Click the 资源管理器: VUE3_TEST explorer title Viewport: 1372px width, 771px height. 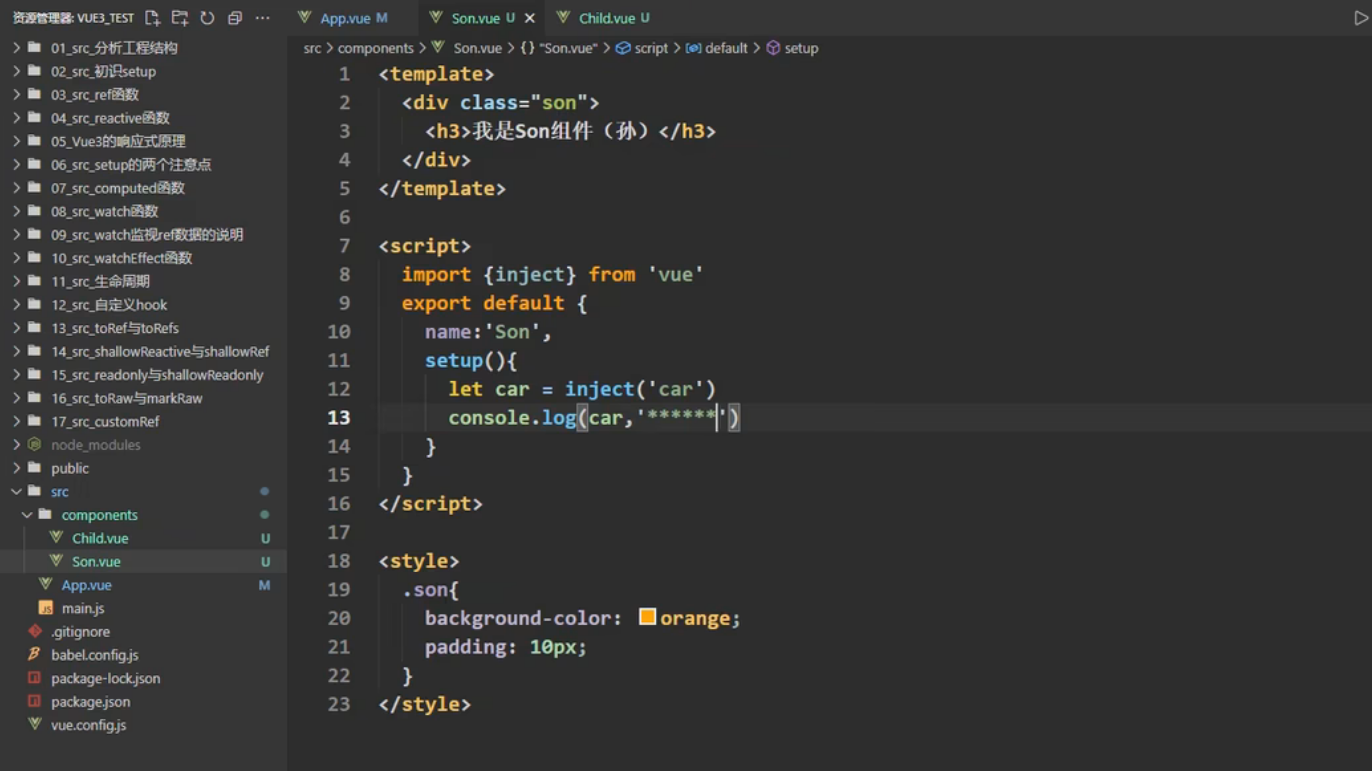(73, 18)
